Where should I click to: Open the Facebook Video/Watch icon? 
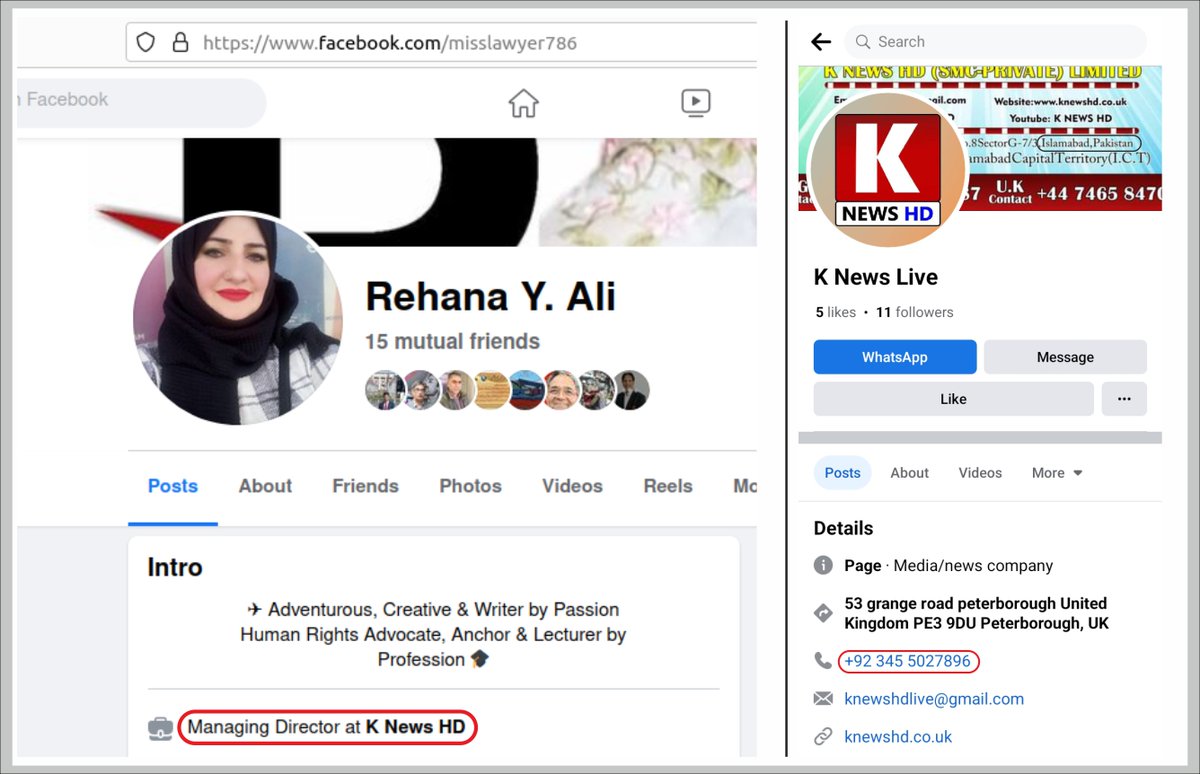695,102
